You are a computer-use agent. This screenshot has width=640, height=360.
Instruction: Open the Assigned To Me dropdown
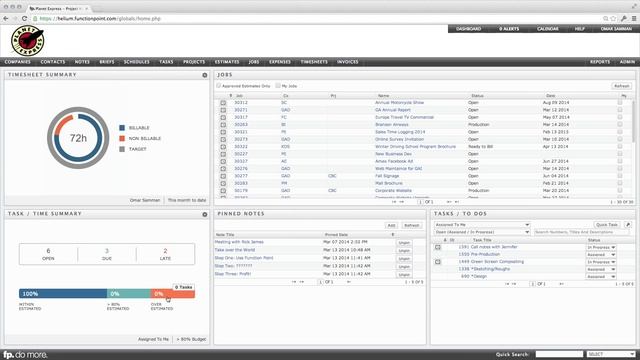(x=482, y=225)
